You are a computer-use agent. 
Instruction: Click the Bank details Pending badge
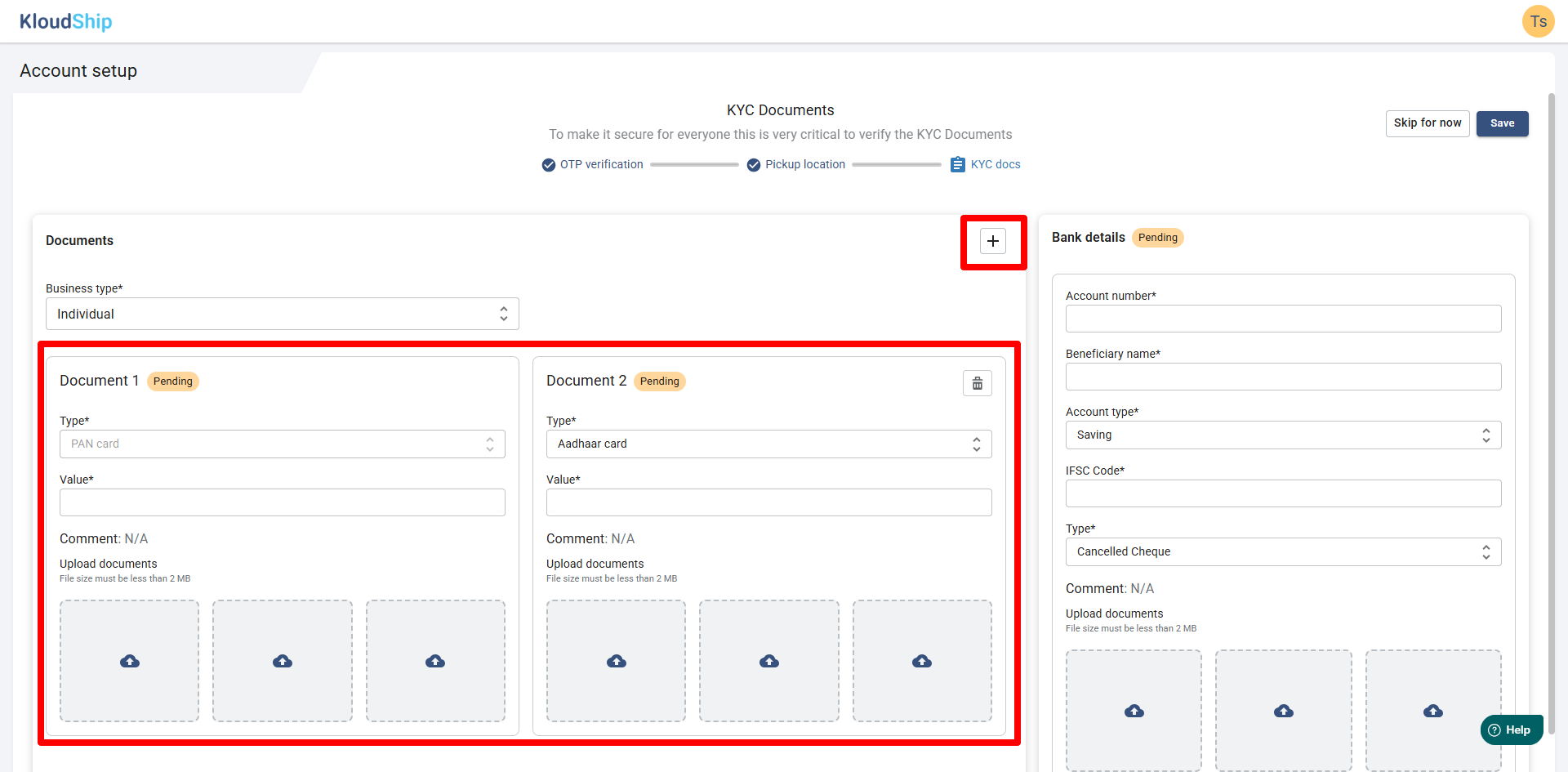[1158, 238]
